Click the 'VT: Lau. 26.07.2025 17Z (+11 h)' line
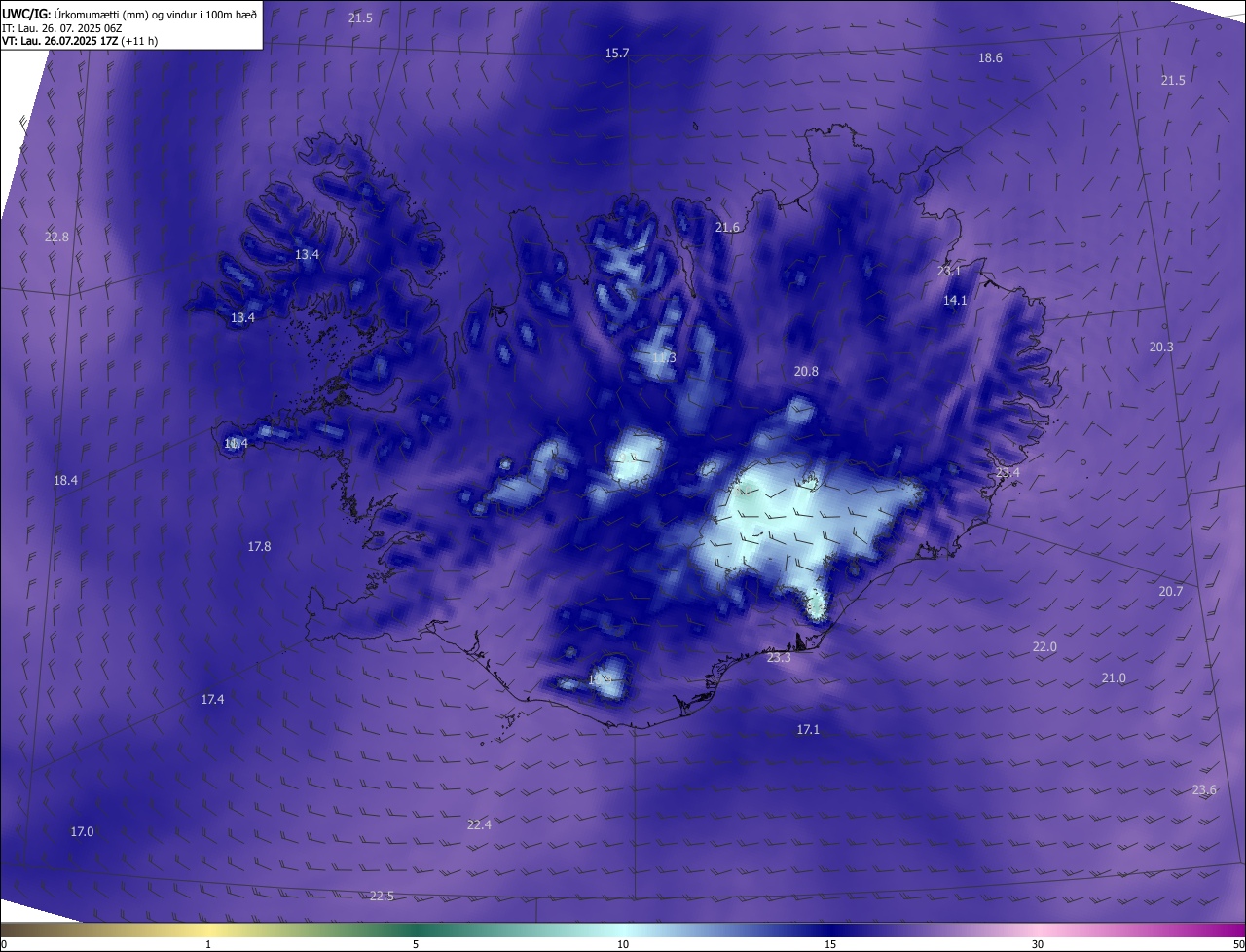 (80, 41)
